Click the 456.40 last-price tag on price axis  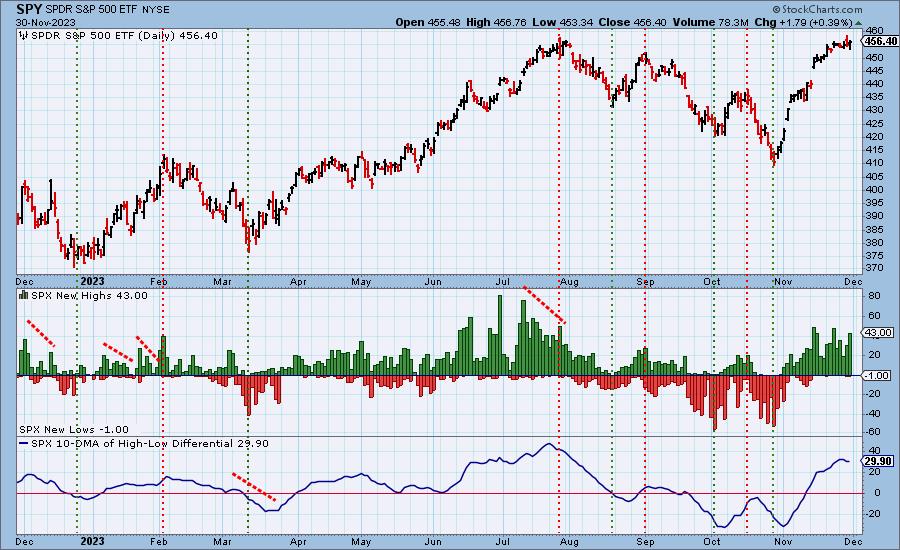pyautogui.click(x=880, y=41)
